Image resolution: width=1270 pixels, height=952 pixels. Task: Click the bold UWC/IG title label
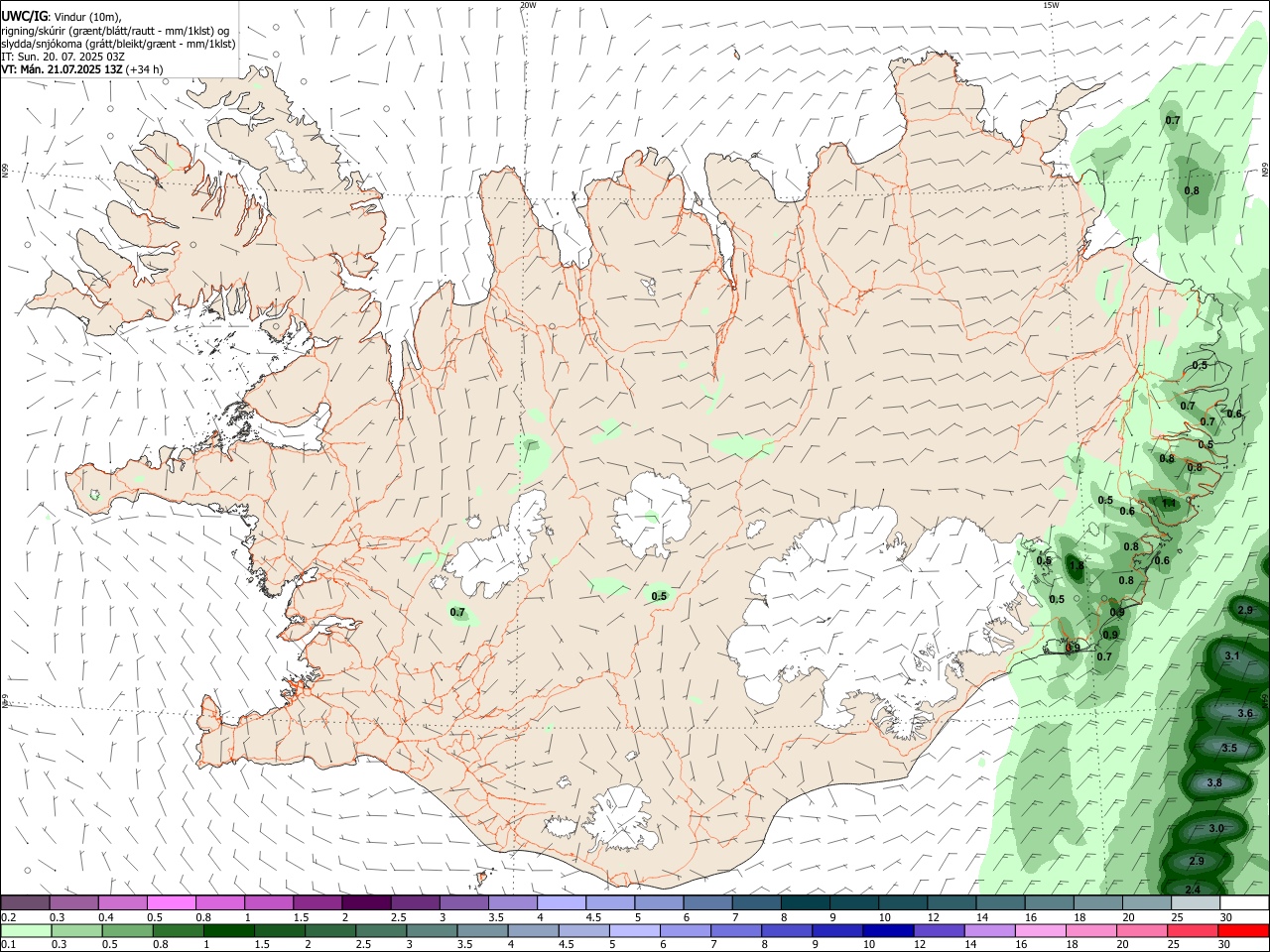(24, 17)
